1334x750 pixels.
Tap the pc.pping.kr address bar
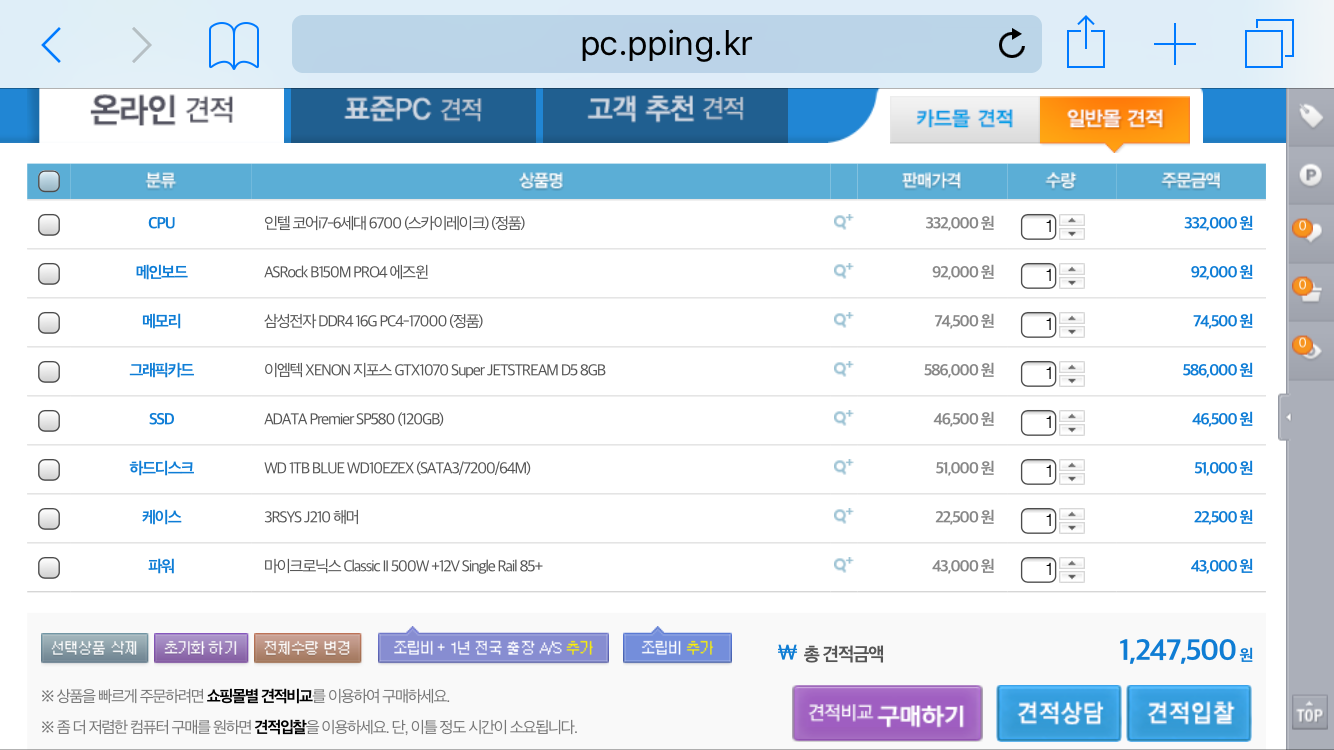coord(666,44)
